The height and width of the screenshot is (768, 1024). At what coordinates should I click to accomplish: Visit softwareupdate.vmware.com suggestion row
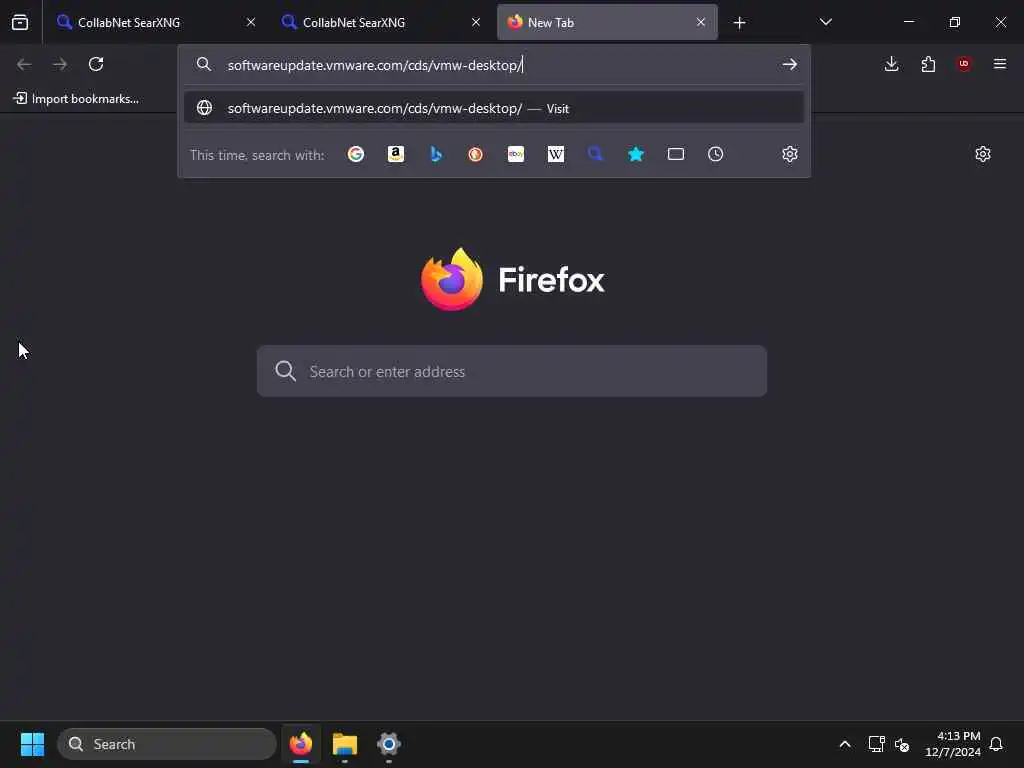[494, 108]
